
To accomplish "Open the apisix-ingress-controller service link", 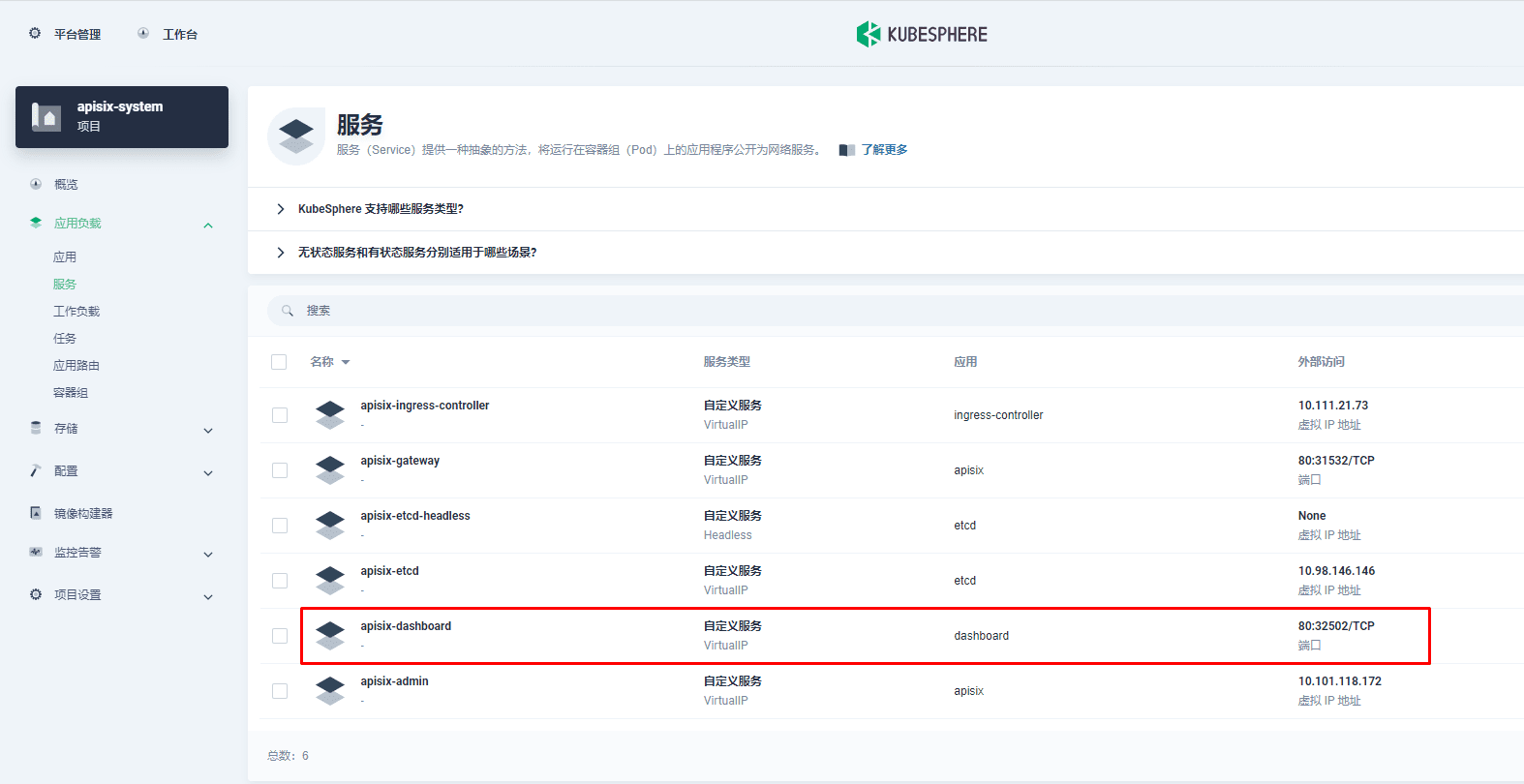I will click(x=425, y=406).
